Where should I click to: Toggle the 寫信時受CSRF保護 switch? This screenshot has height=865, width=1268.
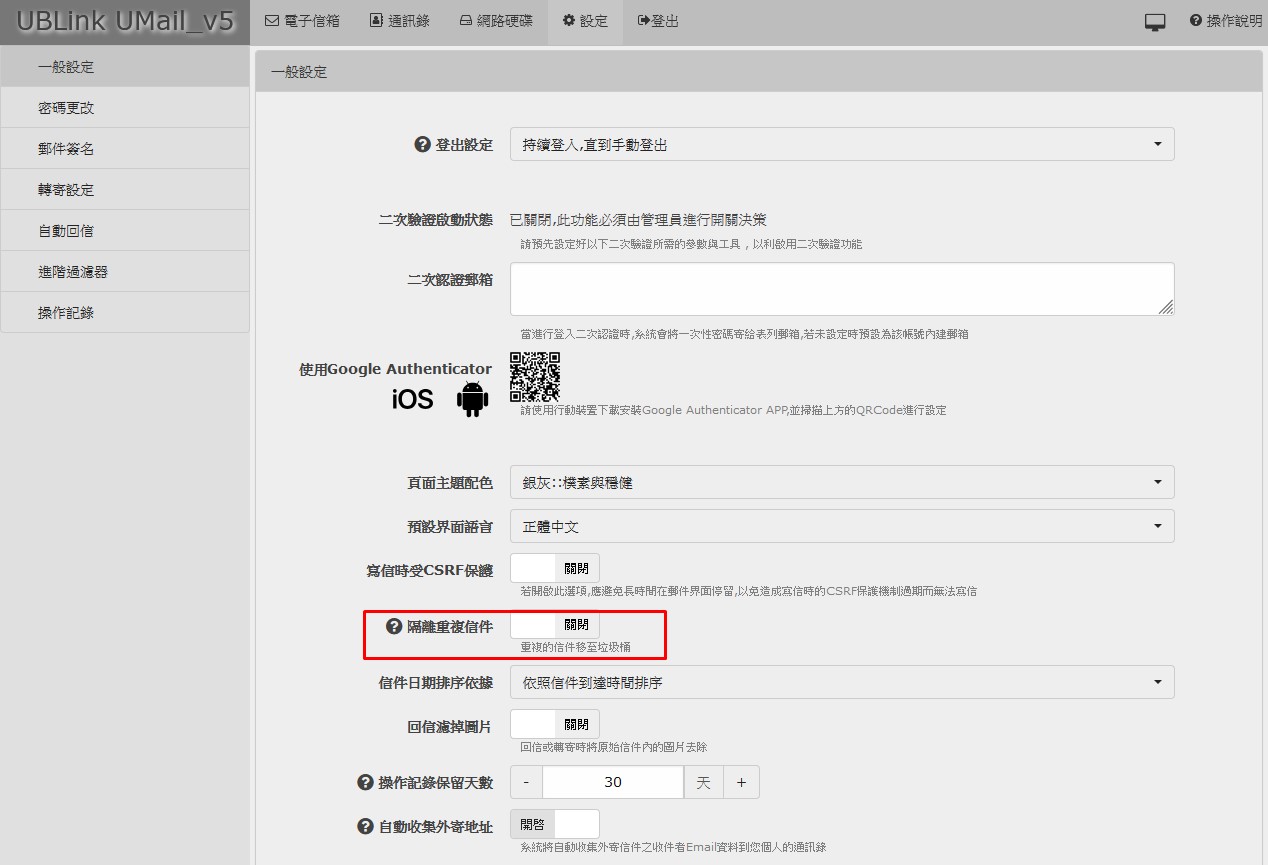[x=555, y=568]
